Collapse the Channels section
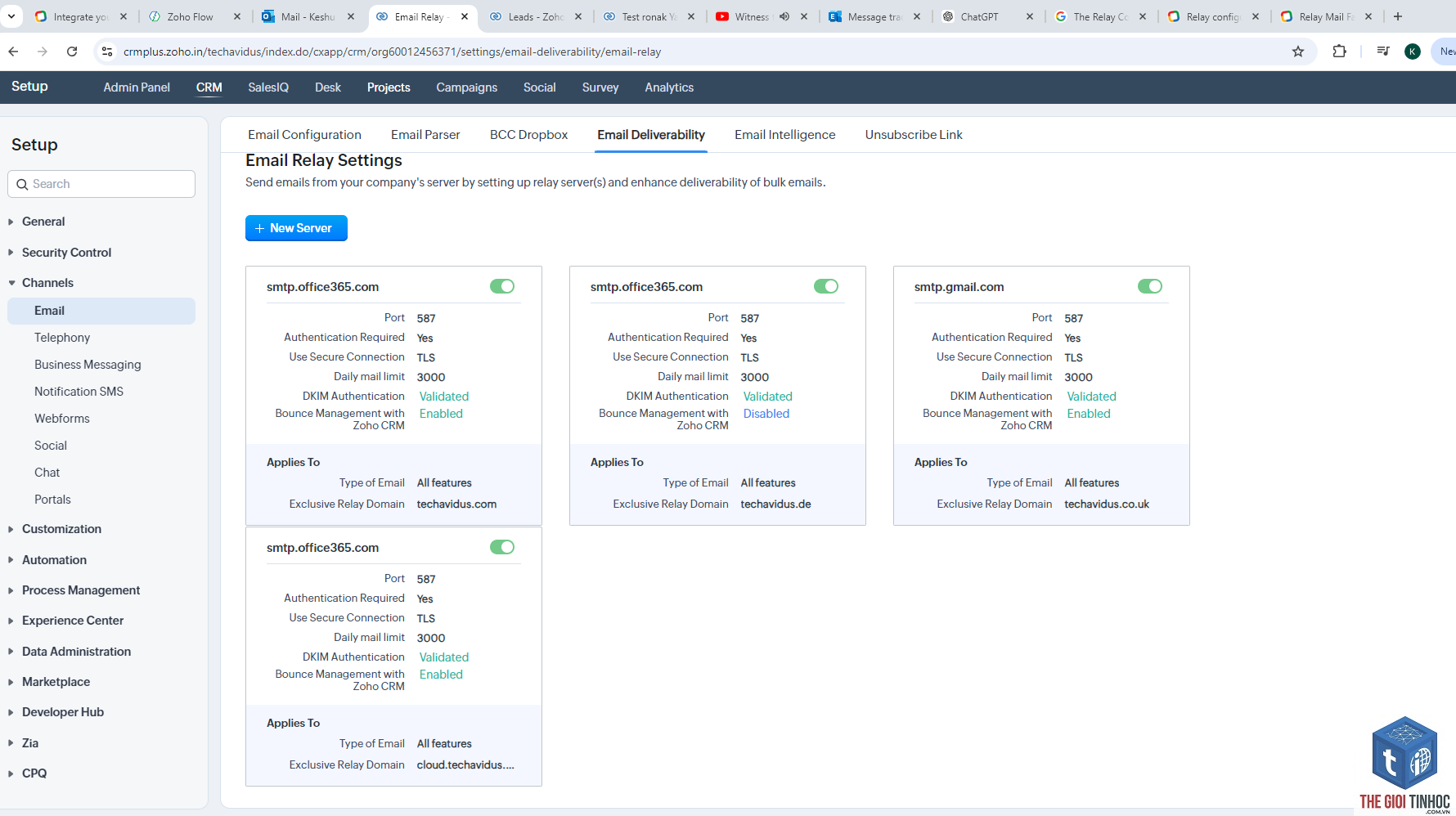This screenshot has width=1456, height=816. pyautogui.click(x=47, y=283)
